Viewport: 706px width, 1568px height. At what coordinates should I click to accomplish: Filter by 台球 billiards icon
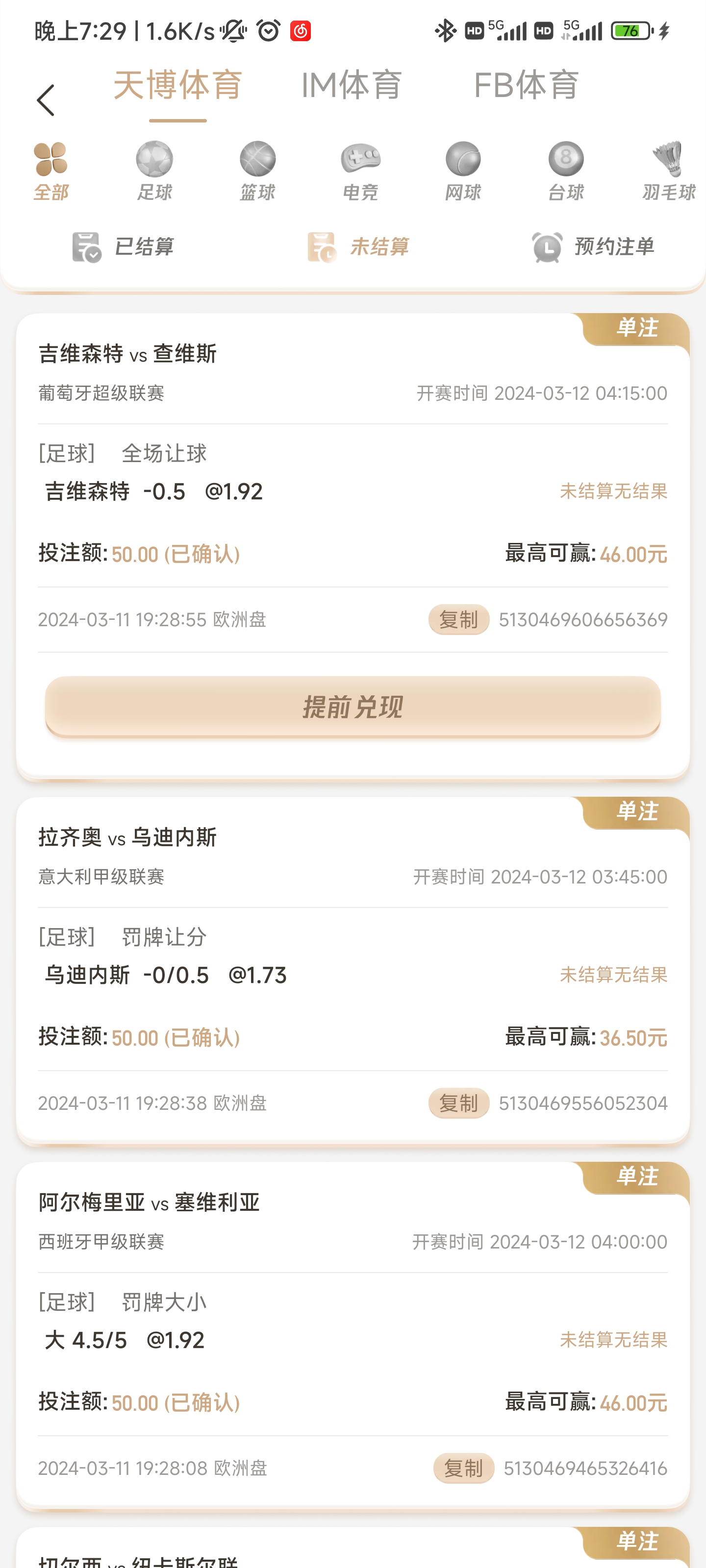pyautogui.click(x=566, y=159)
